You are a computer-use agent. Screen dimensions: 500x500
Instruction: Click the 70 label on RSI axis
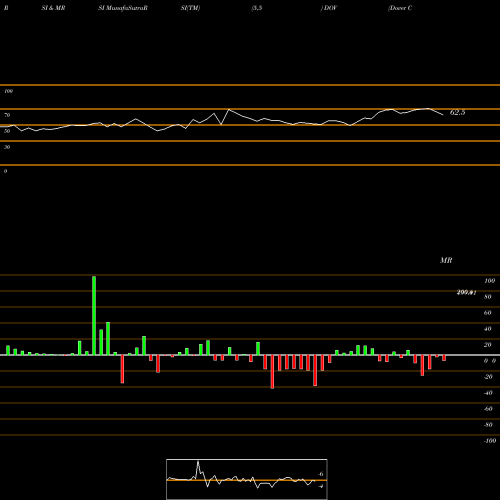tap(7, 115)
